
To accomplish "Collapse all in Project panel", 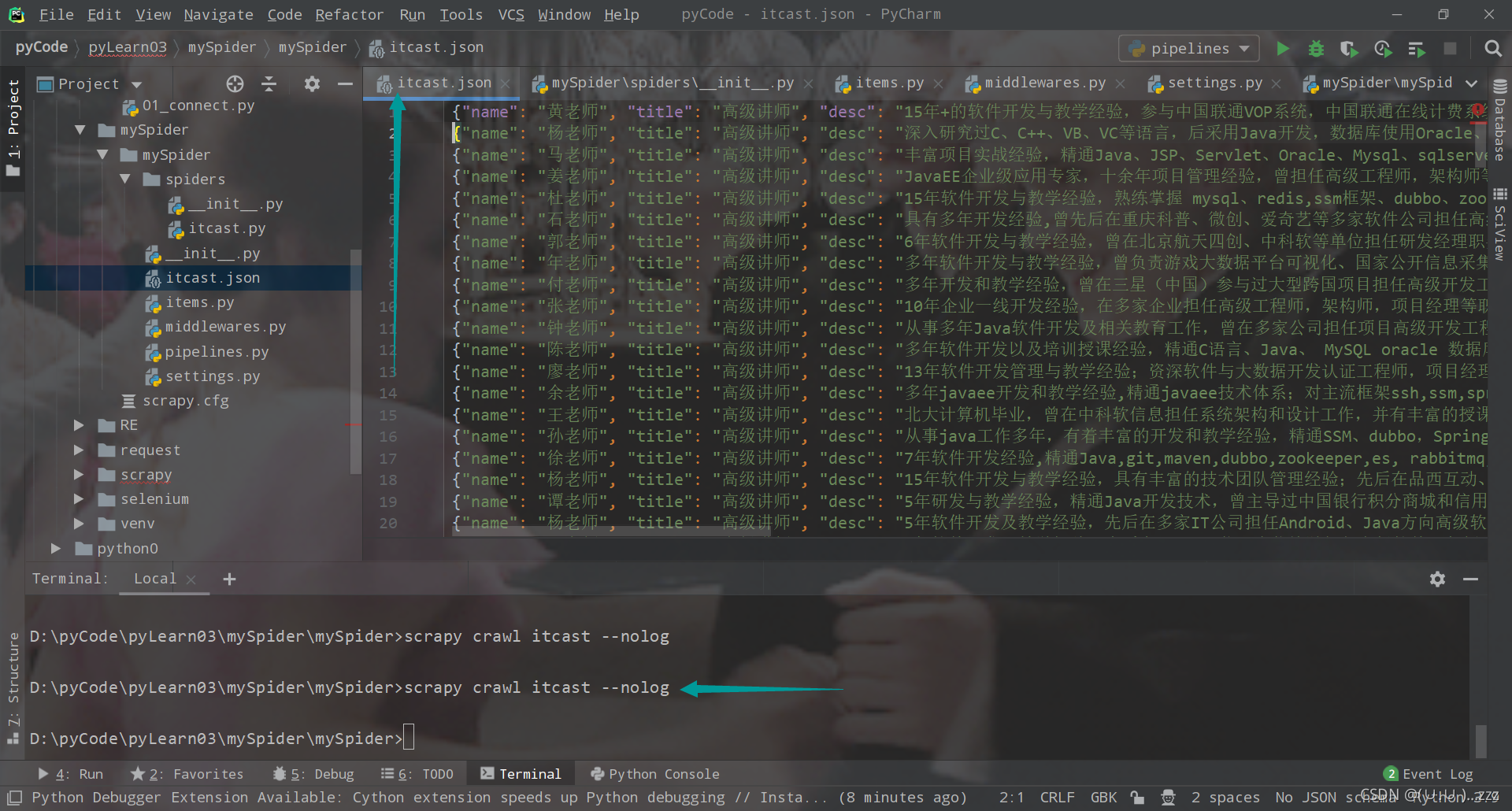I will click(x=269, y=83).
